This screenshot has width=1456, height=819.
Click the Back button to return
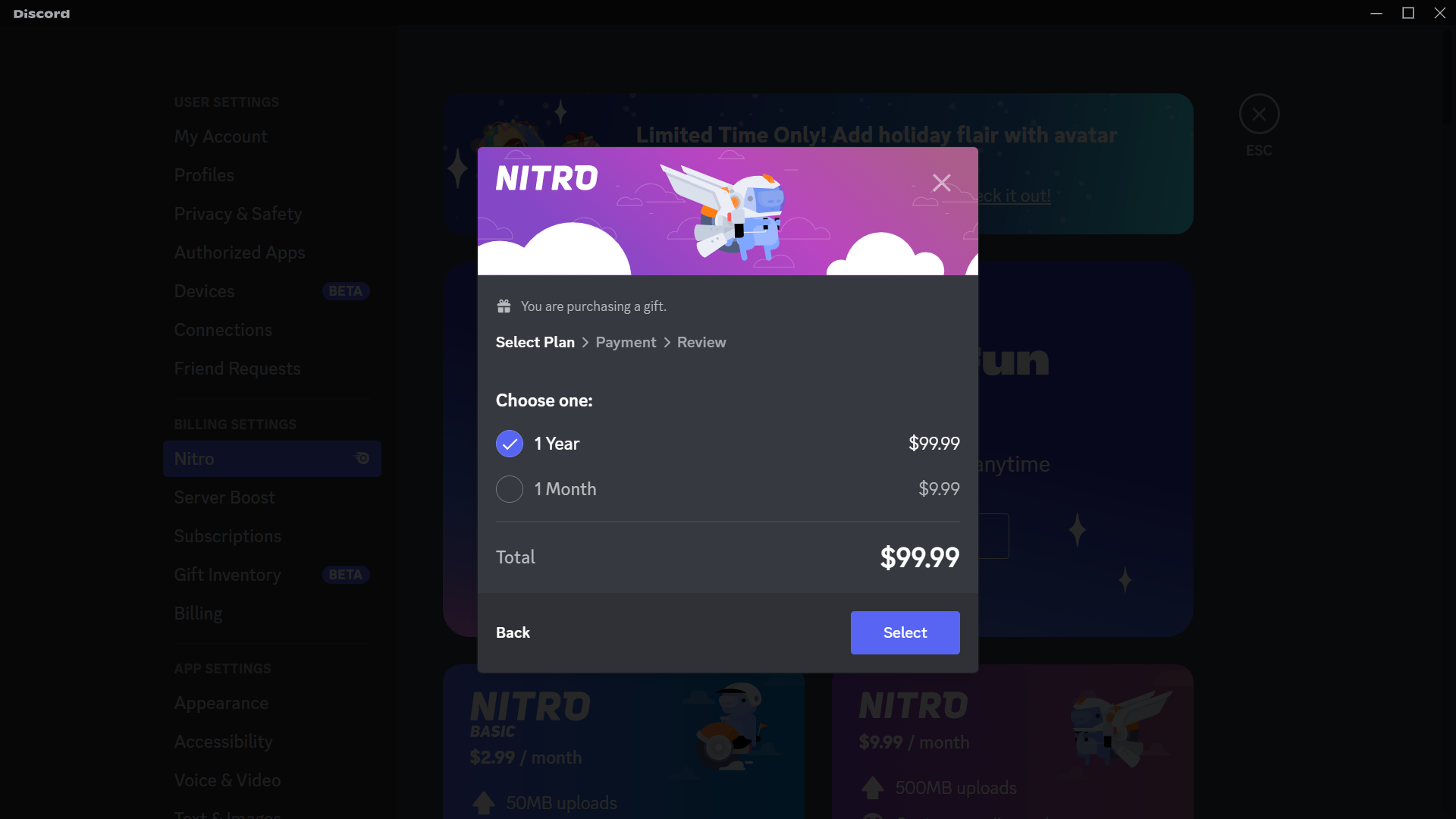(513, 632)
